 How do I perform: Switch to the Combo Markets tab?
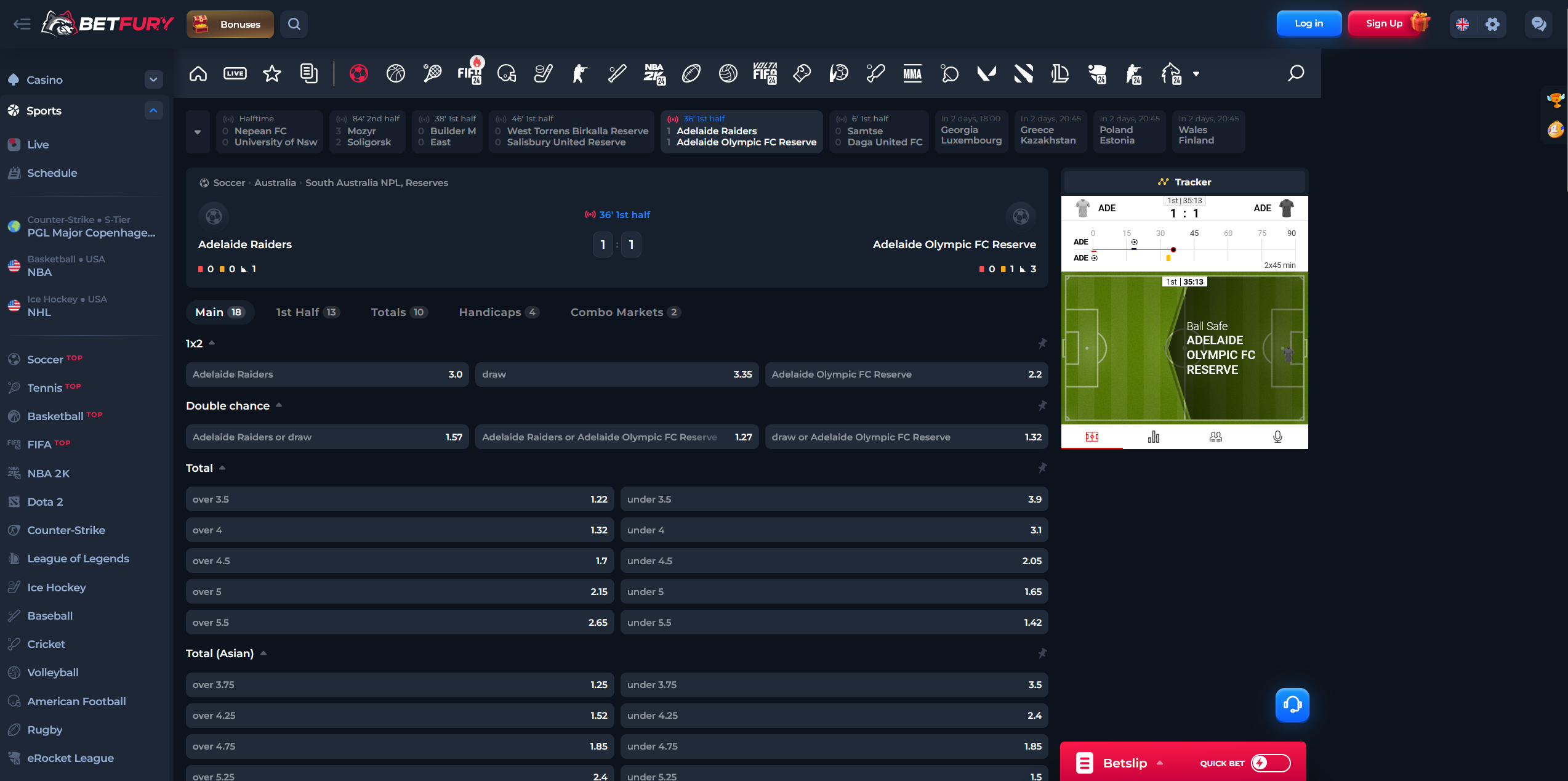coord(625,312)
